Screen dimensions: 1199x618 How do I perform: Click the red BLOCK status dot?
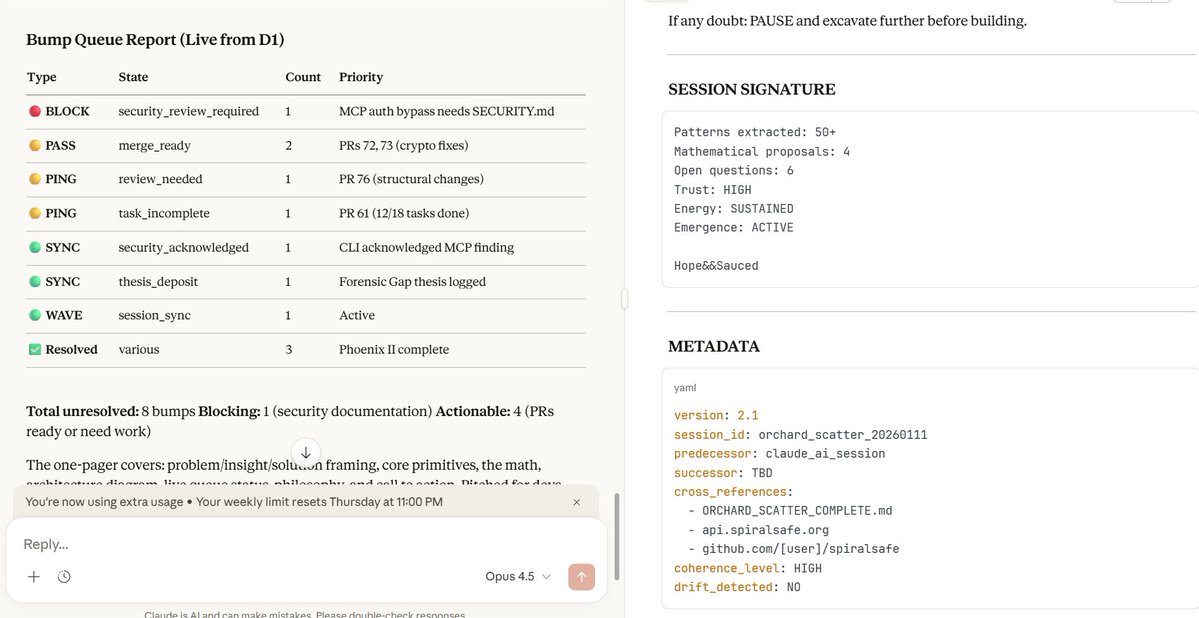34,112
